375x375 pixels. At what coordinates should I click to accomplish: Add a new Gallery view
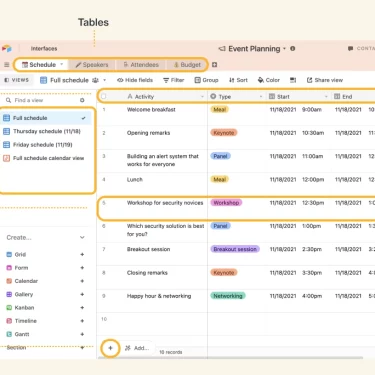(82, 294)
